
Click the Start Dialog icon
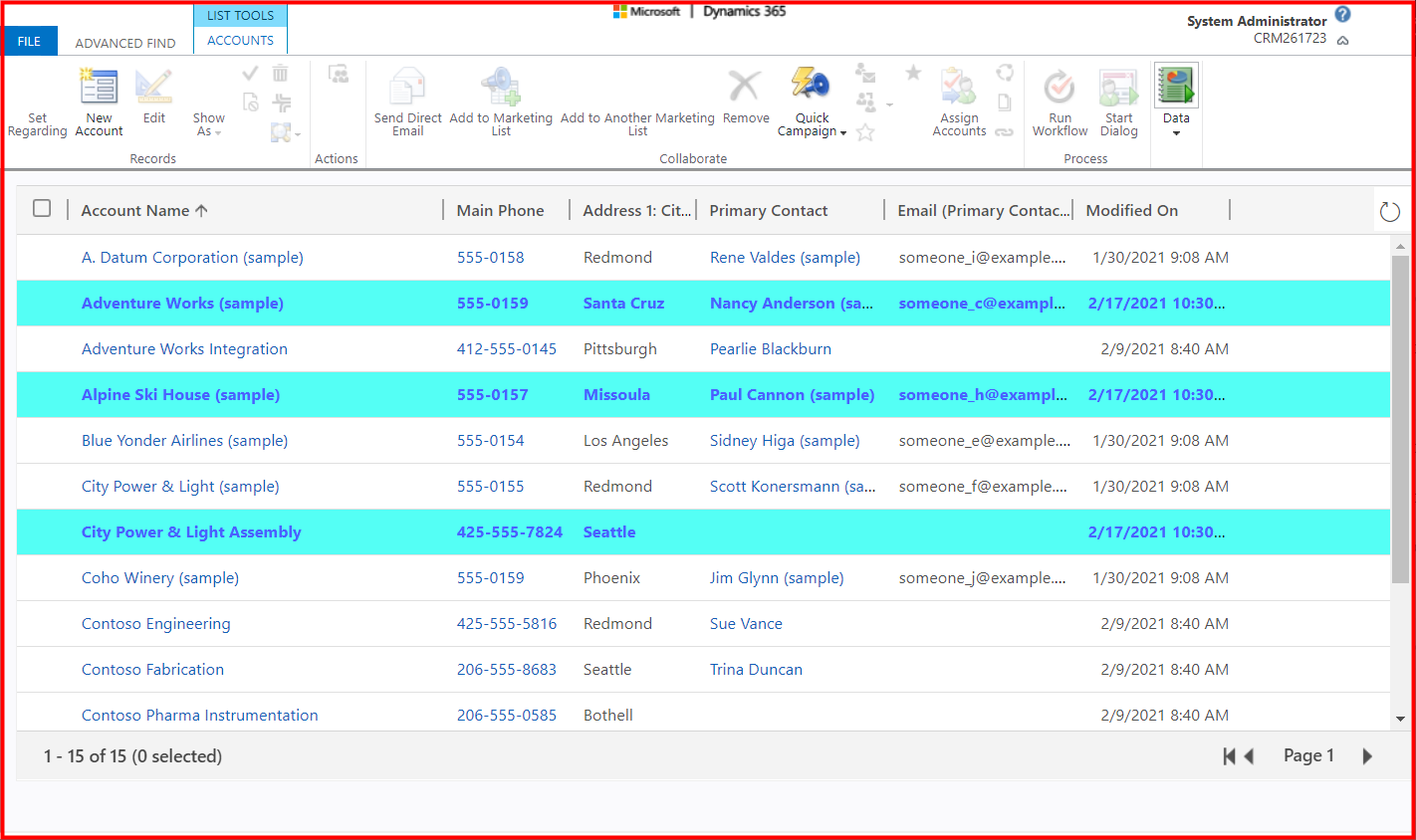tap(1118, 88)
